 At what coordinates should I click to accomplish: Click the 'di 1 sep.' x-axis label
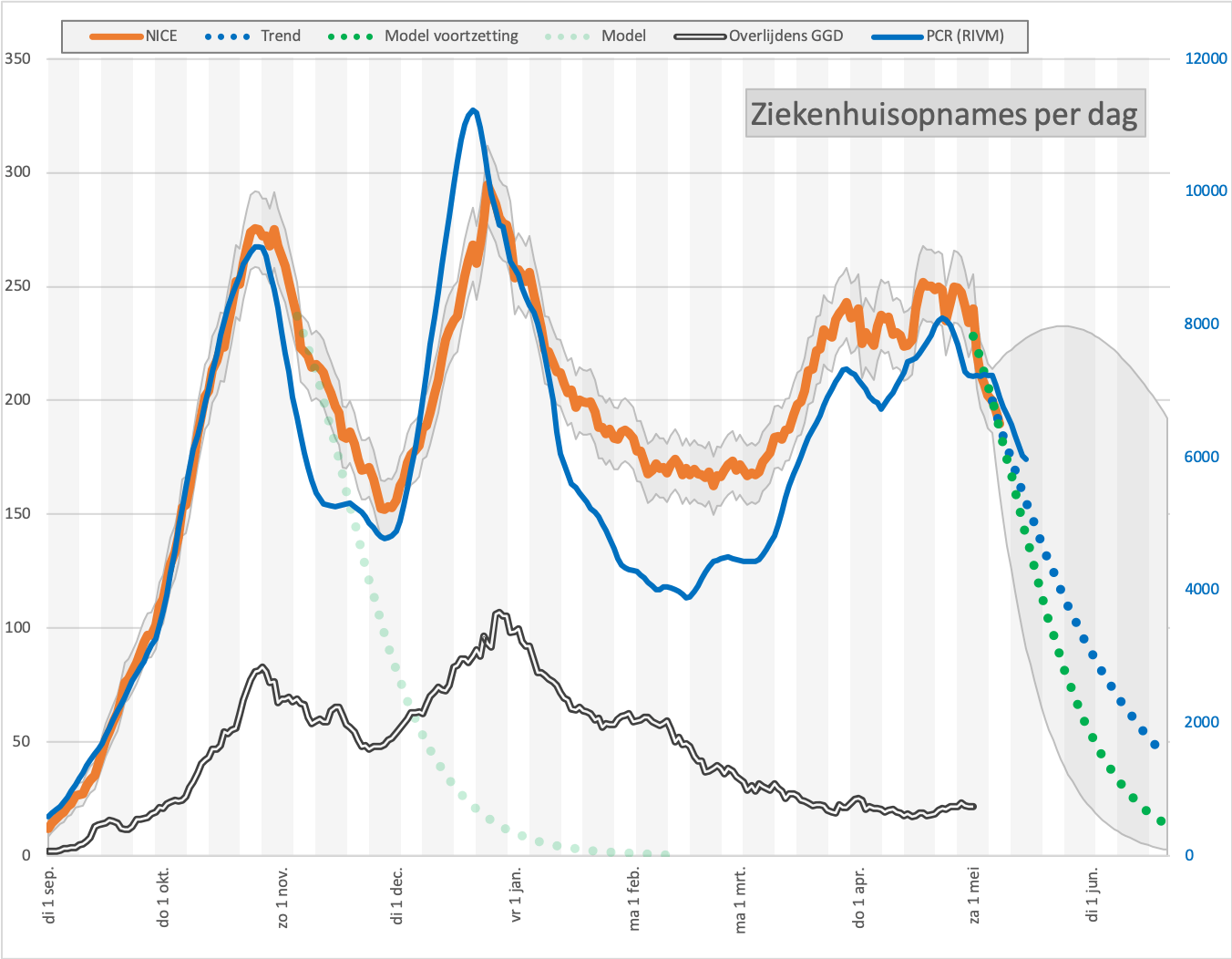50,894
